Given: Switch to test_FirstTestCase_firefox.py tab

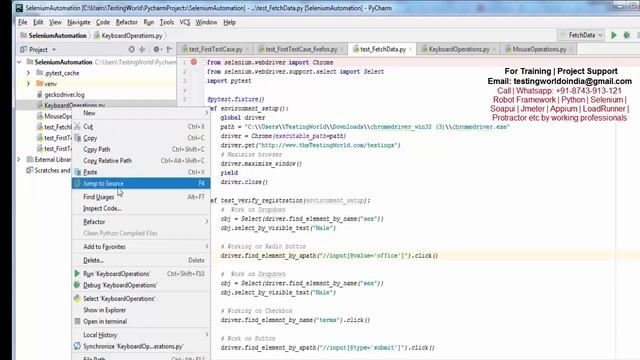Looking at the screenshot, I should tap(301, 49).
